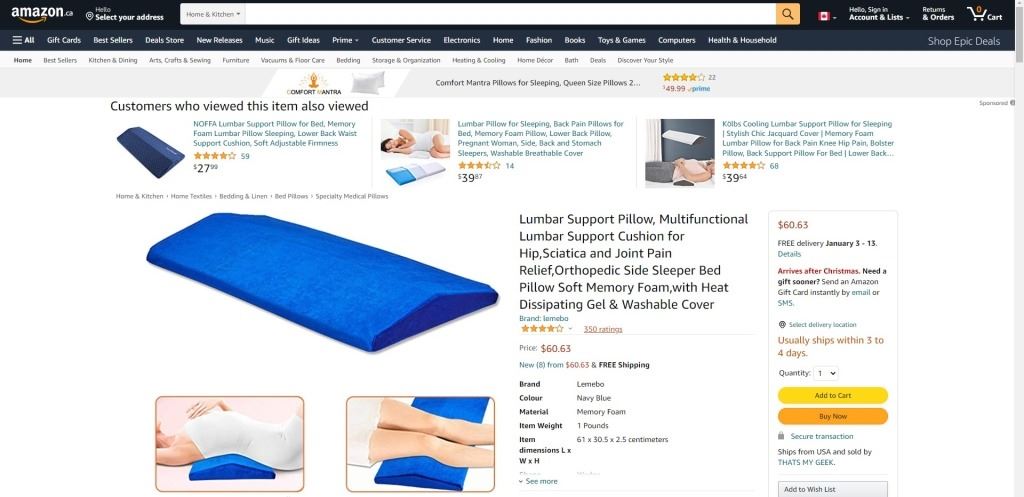
Task: Select Bedding in the category subnav
Action: 348,60
